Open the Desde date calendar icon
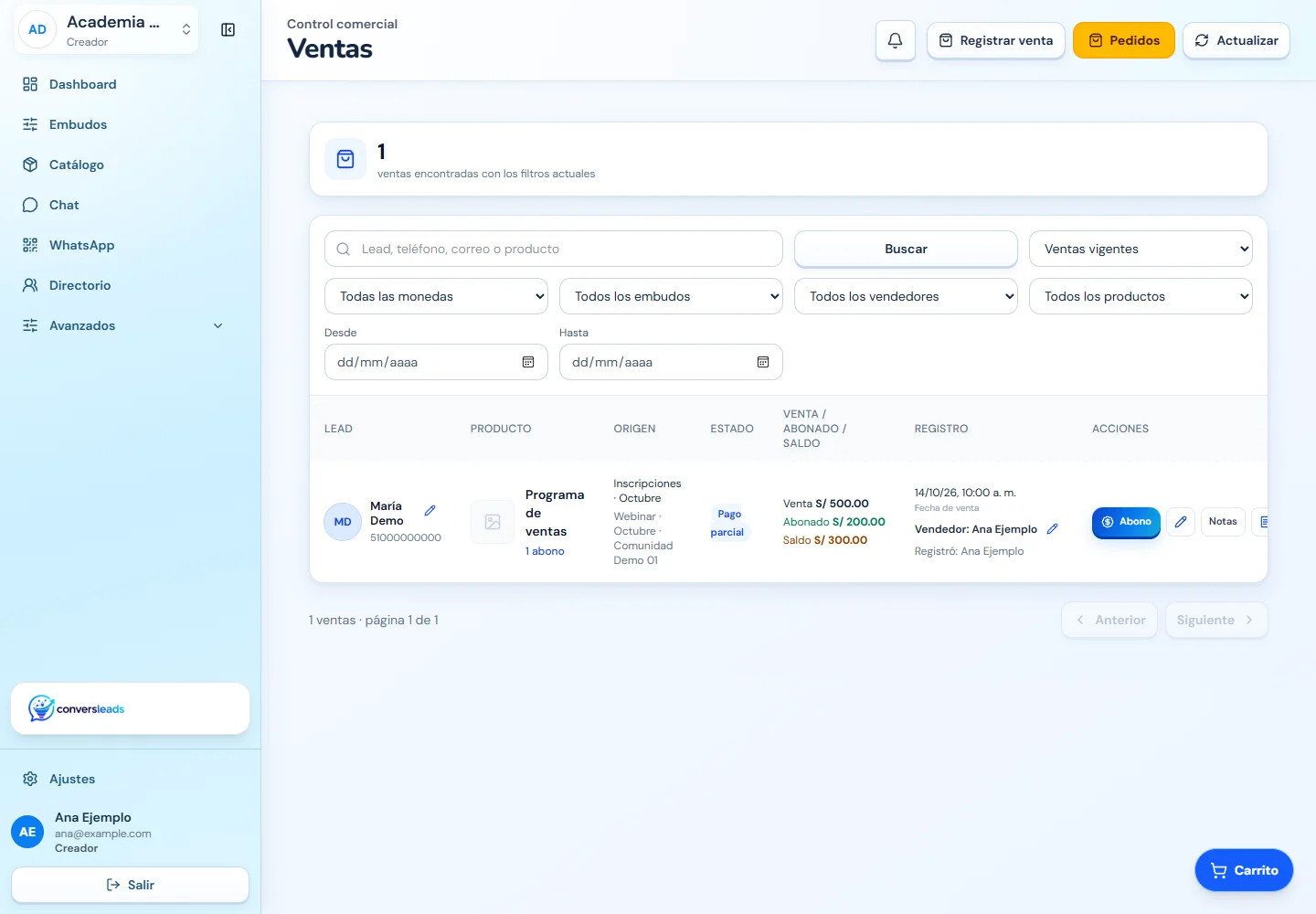 [528, 363]
